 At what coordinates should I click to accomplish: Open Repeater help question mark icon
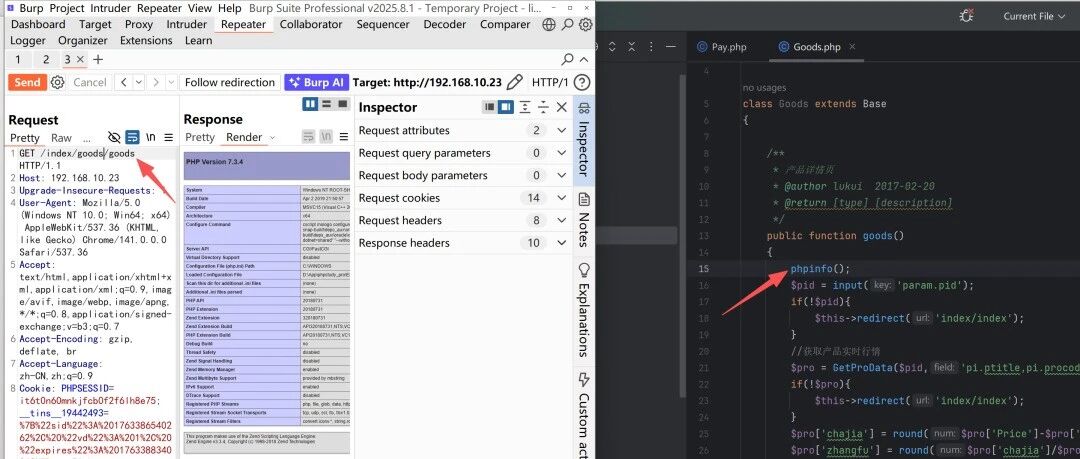click(x=582, y=83)
